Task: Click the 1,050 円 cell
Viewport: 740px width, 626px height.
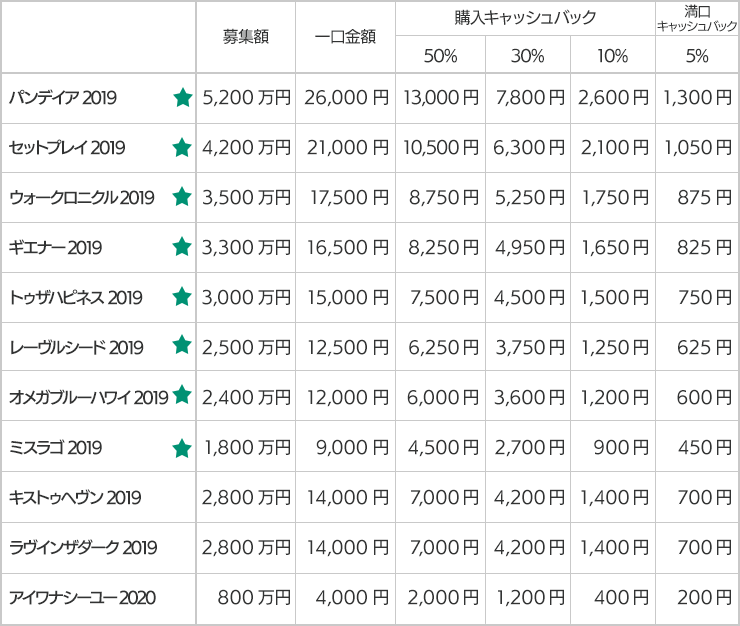Action: pyautogui.click(x=698, y=148)
